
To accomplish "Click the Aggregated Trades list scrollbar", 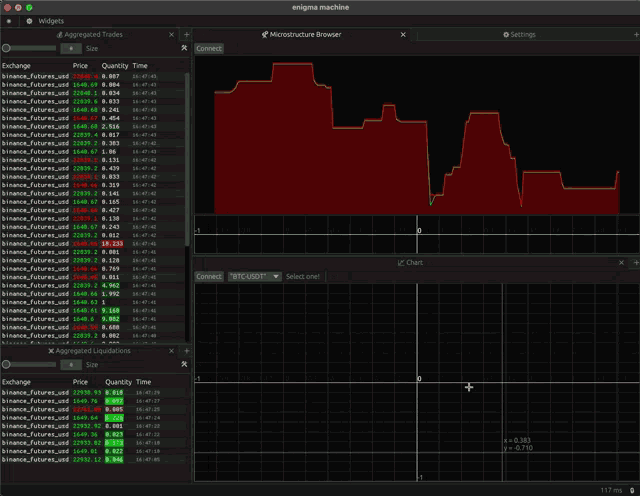I will pos(187,159).
